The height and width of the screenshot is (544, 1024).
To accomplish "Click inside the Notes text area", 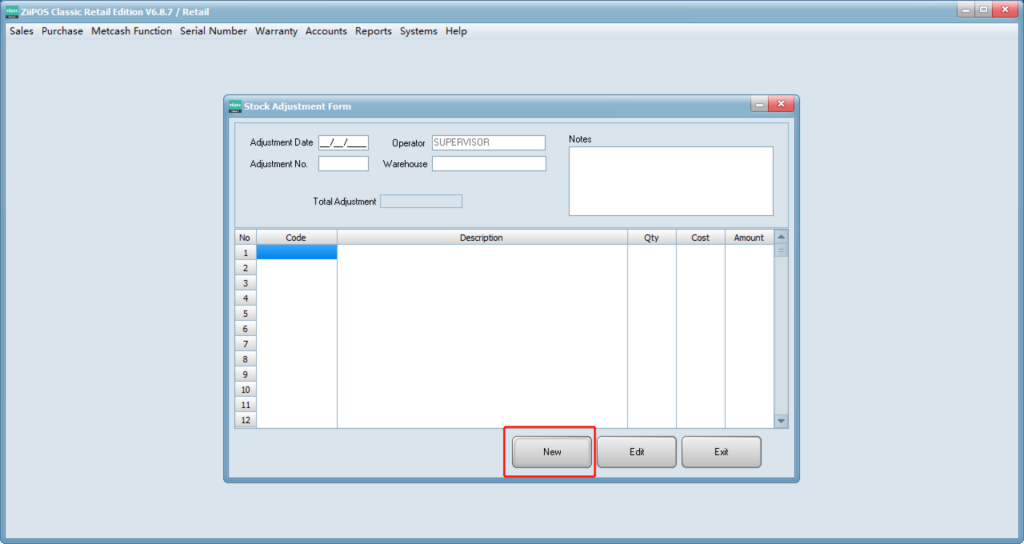I will (x=670, y=181).
